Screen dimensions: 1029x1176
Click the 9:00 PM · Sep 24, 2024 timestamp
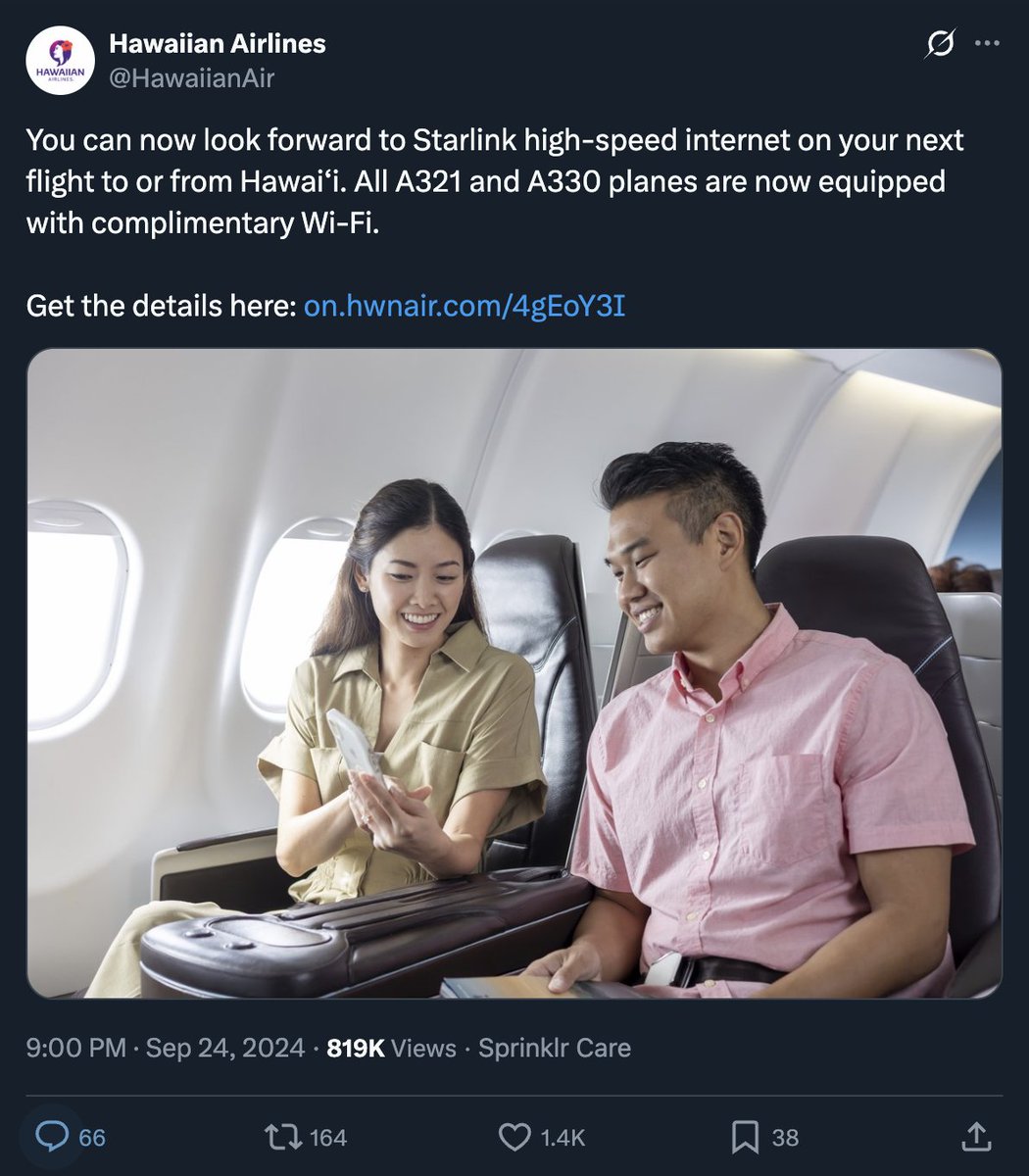pos(166,1049)
